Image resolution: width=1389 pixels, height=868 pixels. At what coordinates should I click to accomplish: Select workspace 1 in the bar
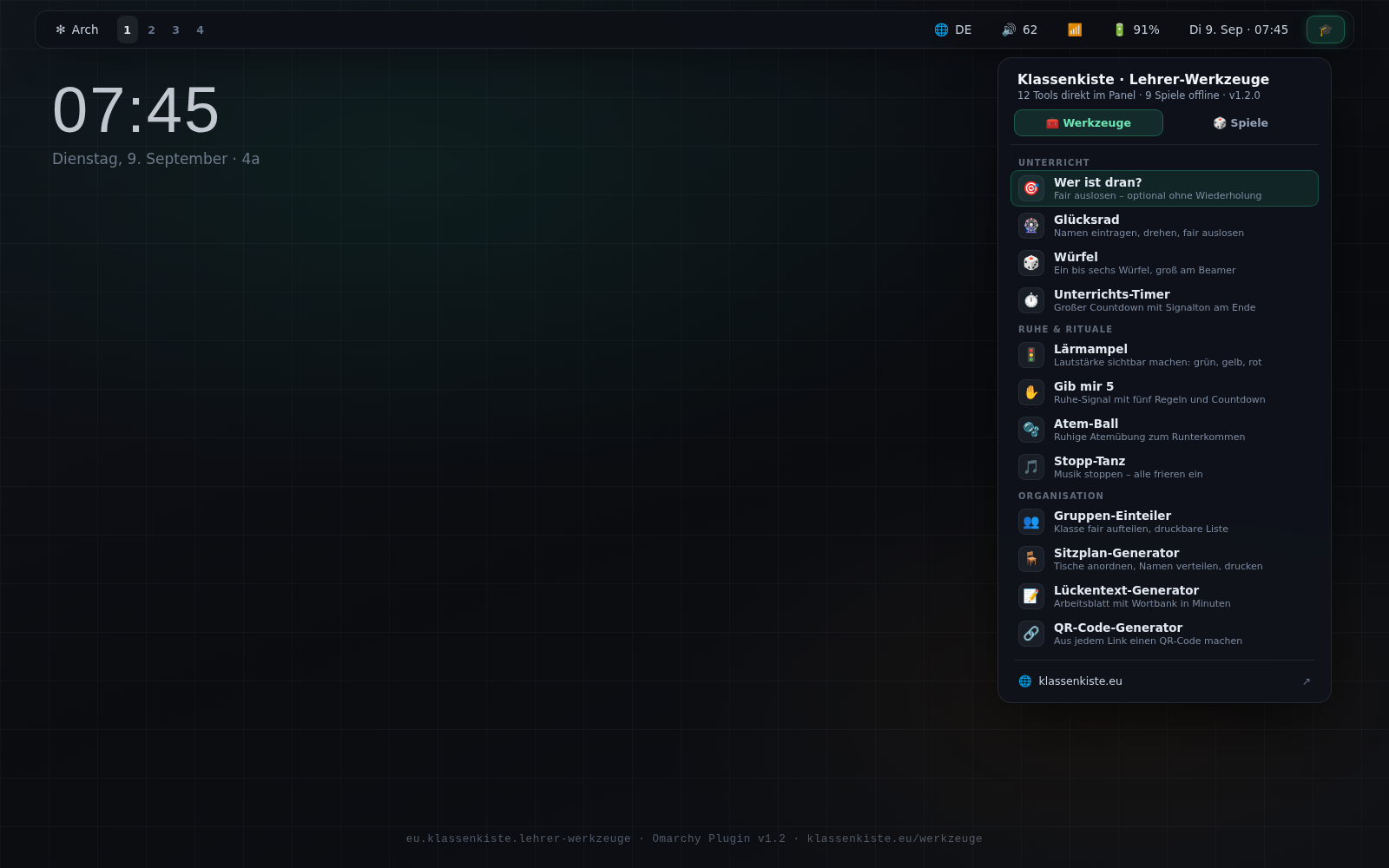pyautogui.click(x=128, y=30)
